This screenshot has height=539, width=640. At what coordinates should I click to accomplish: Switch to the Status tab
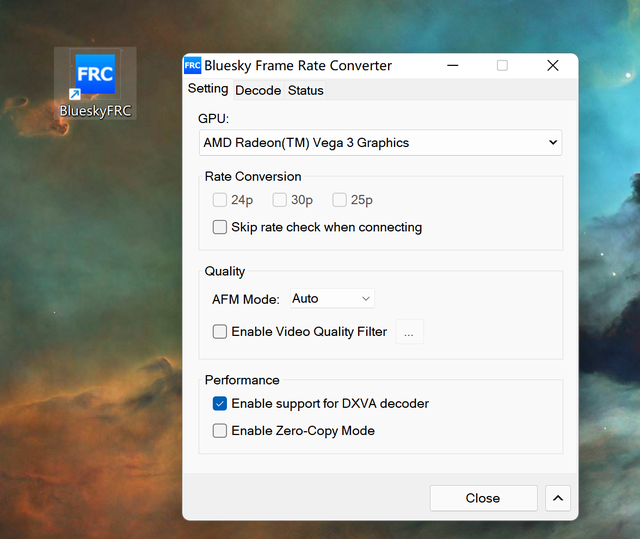pos(306,90)
